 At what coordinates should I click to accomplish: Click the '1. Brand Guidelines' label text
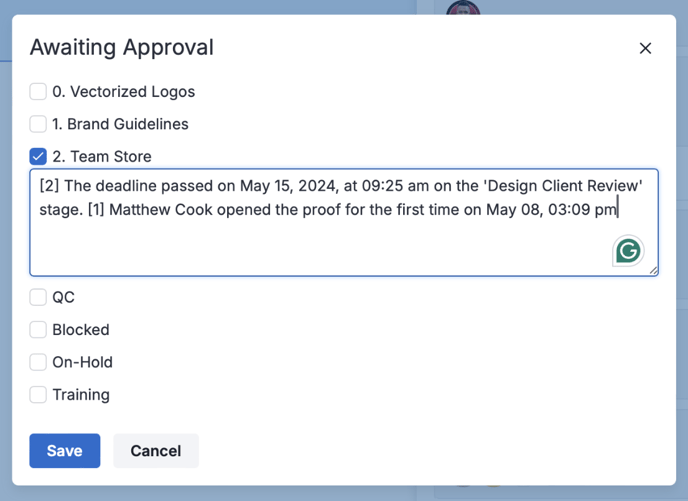120,124
